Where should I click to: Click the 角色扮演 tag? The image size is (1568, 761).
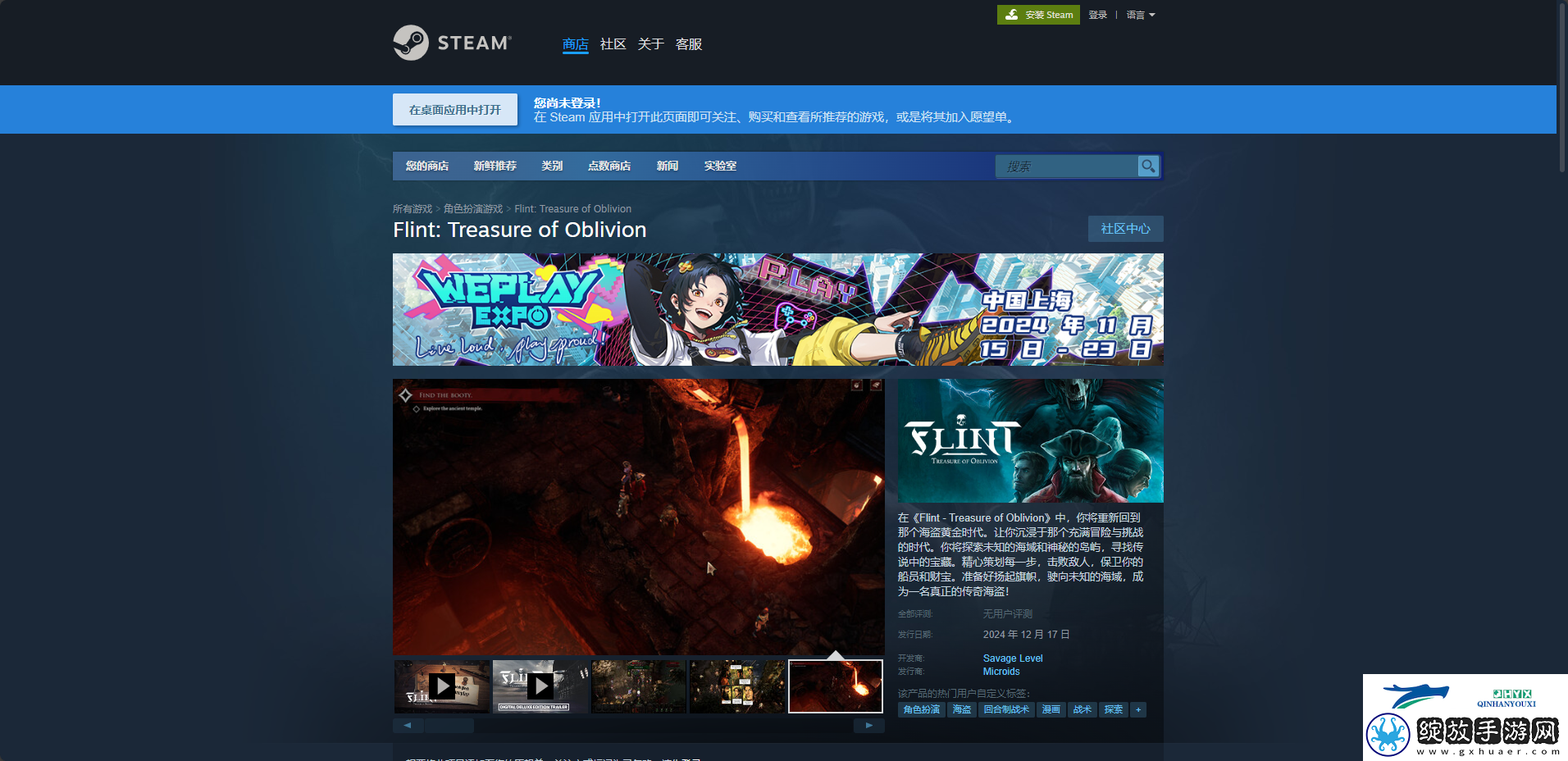tap(922, 710)
